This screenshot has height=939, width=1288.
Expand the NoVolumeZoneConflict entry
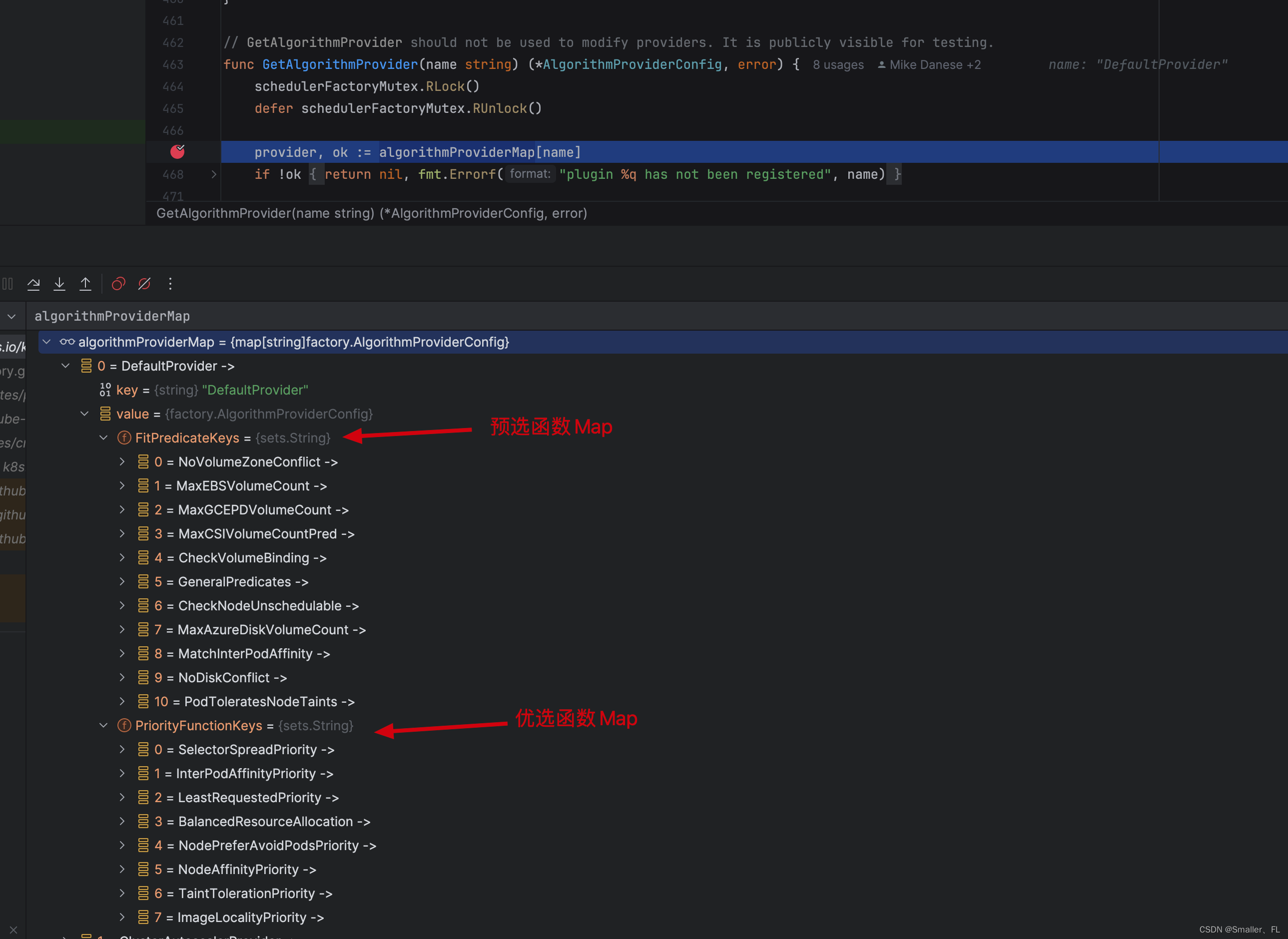click(122, 462)
